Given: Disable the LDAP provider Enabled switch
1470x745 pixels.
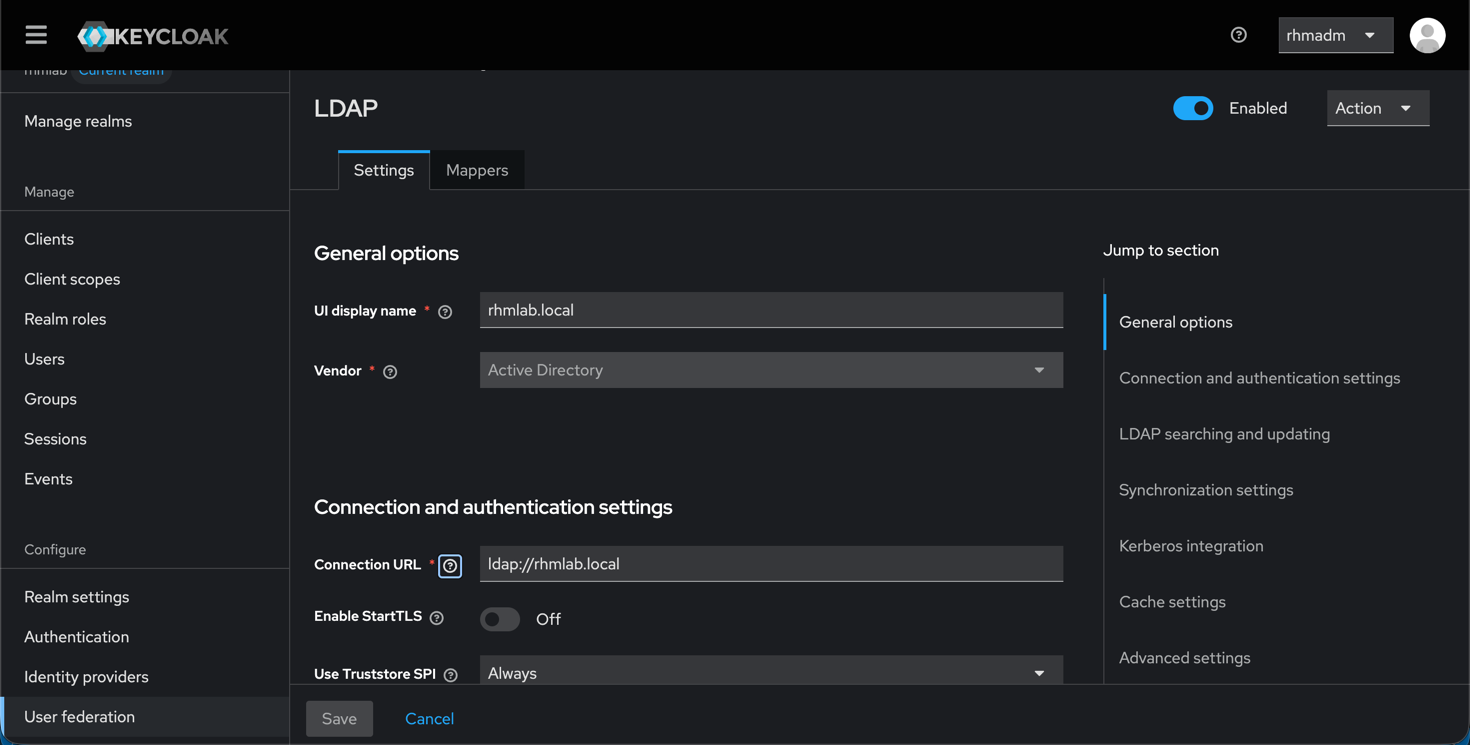Looking at the screenshot, I should [1192, 108].
